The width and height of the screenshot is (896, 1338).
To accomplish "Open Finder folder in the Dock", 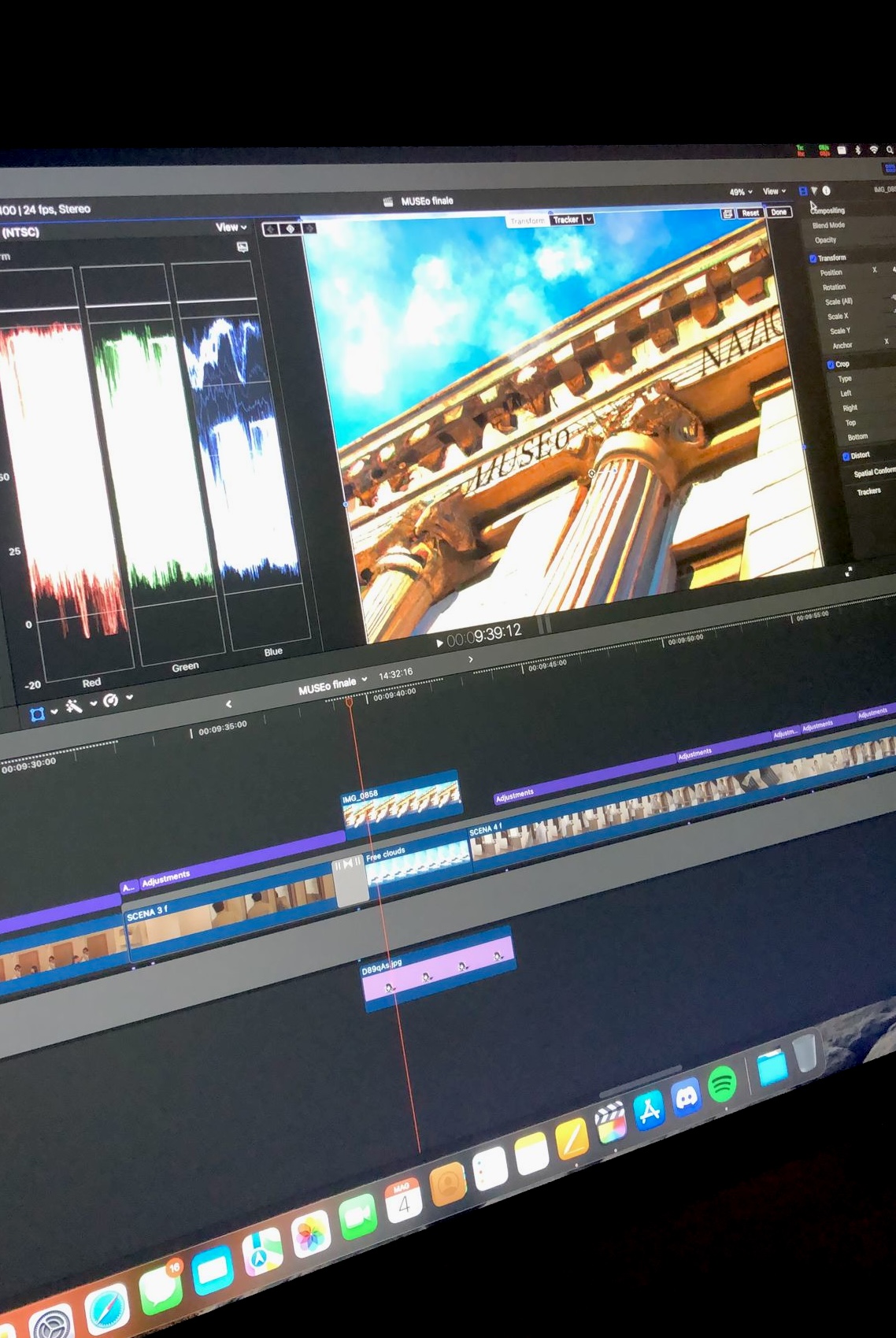I will pos(772,1067).
